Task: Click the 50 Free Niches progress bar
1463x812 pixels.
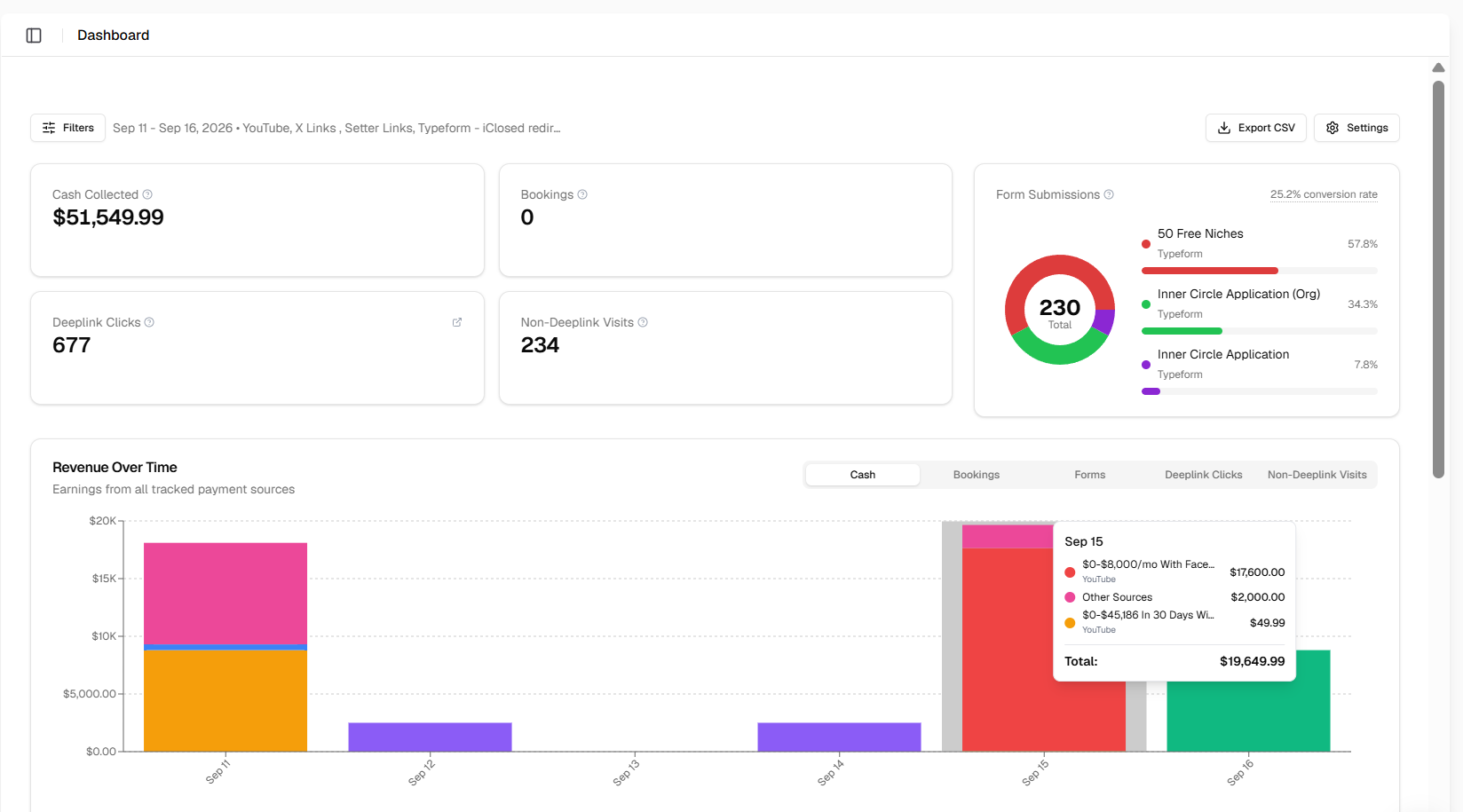Action: click(x=1260, y=271)
